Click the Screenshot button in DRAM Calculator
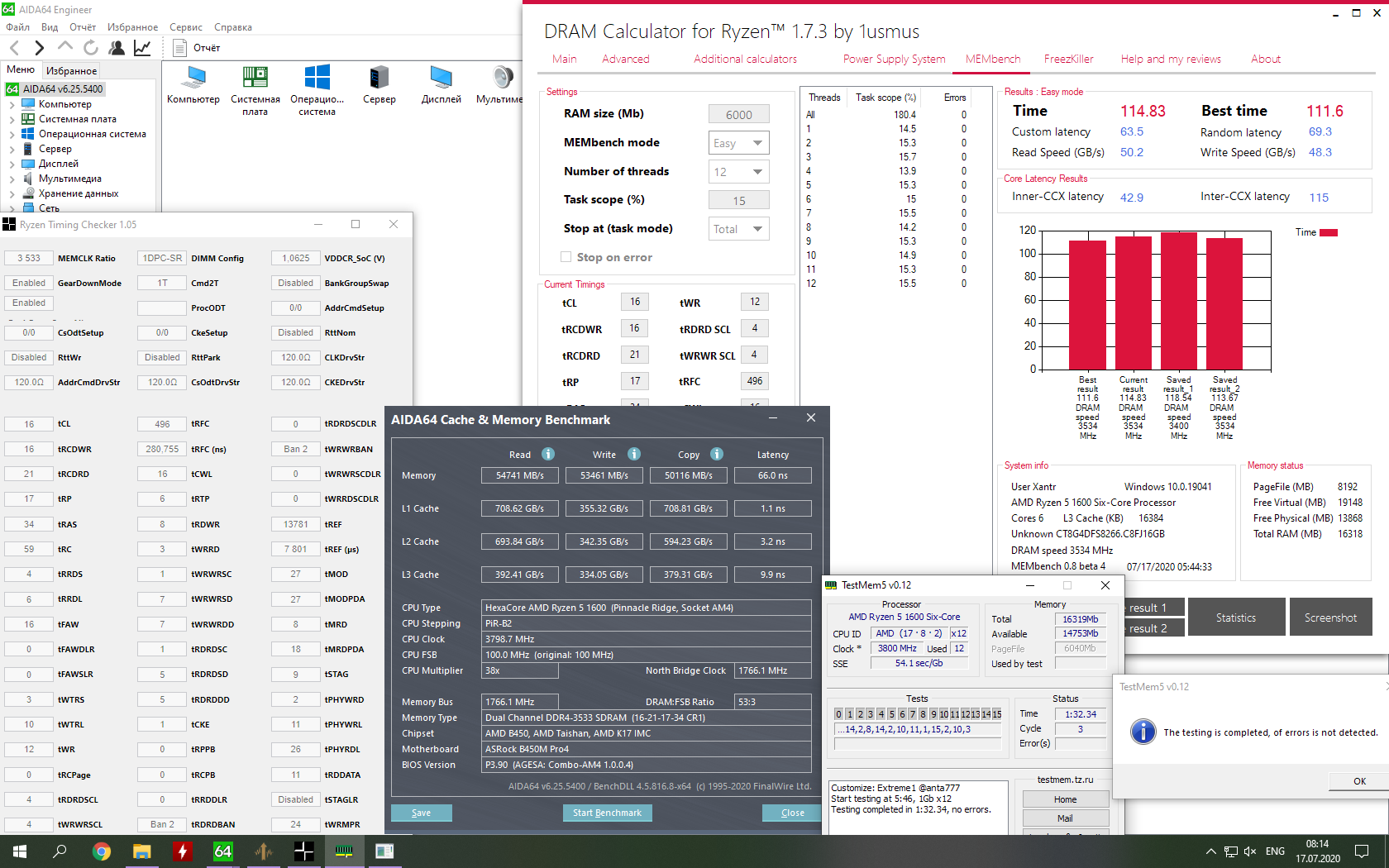The width and height of the screenshot is (1389, 868). click(1331, 618)
